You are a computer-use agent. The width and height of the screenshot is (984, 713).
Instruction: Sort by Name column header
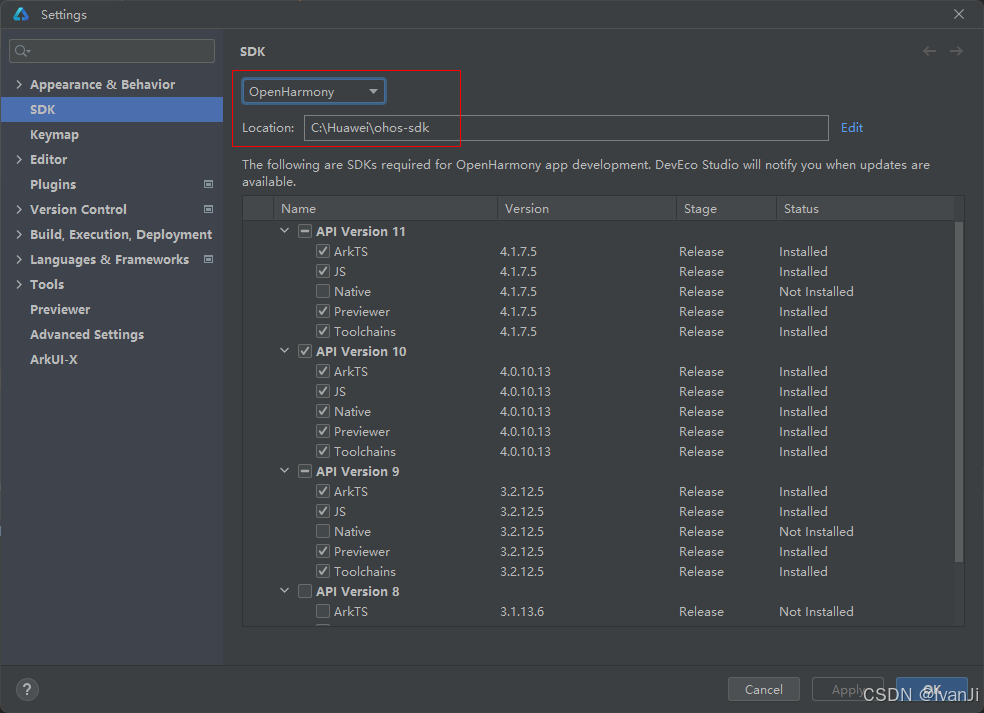tap(385, 209)
